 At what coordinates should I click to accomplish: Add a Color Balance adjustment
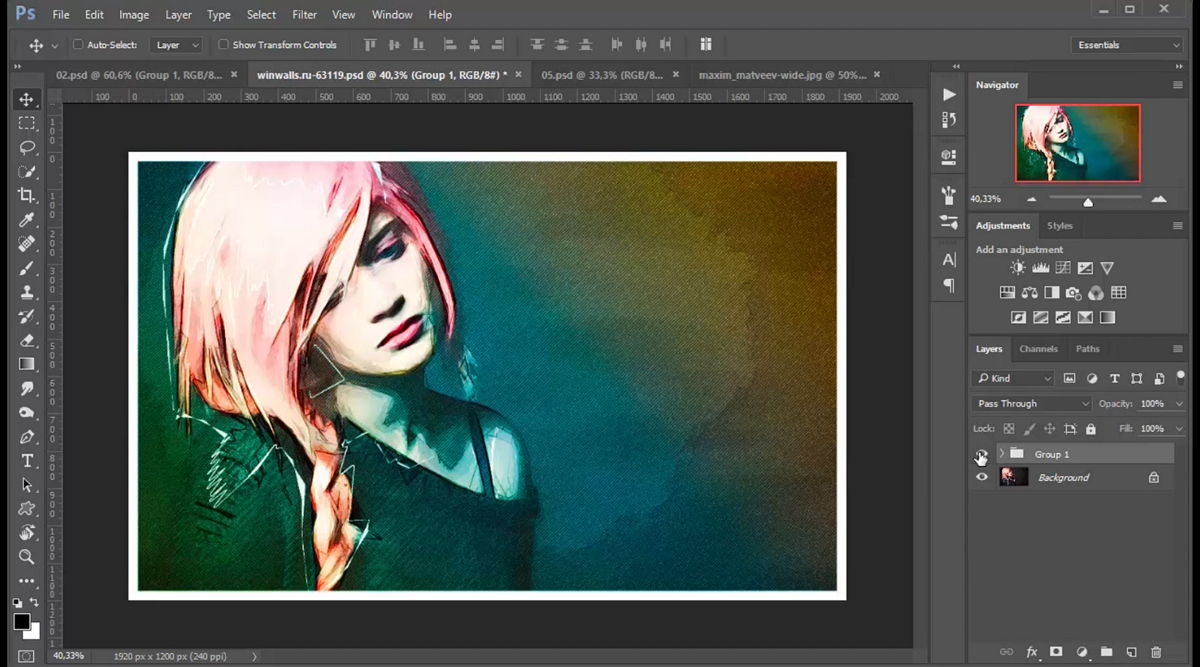[1029, 293]
